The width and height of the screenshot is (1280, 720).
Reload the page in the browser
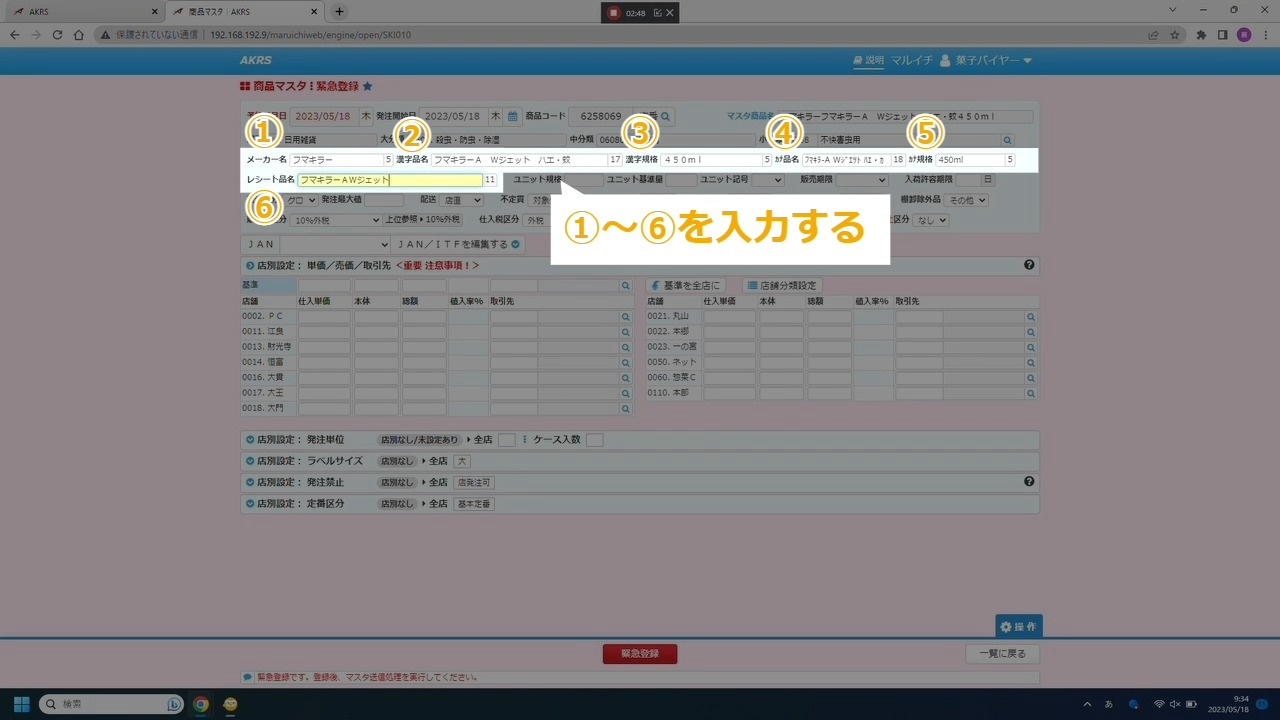point(58,34)
